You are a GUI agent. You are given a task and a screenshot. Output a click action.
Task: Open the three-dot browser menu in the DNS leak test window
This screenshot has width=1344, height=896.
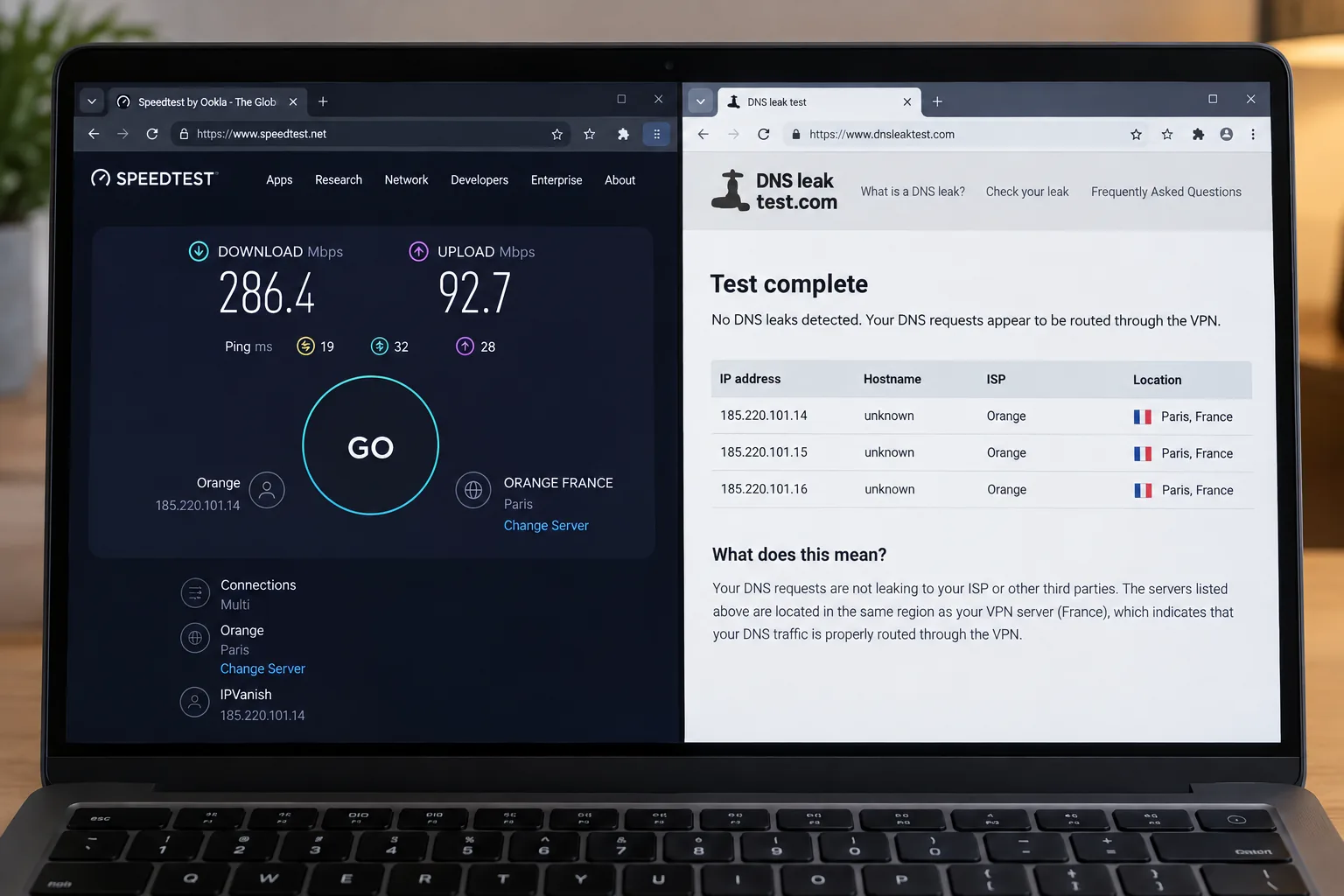(x=1253, y=134)
